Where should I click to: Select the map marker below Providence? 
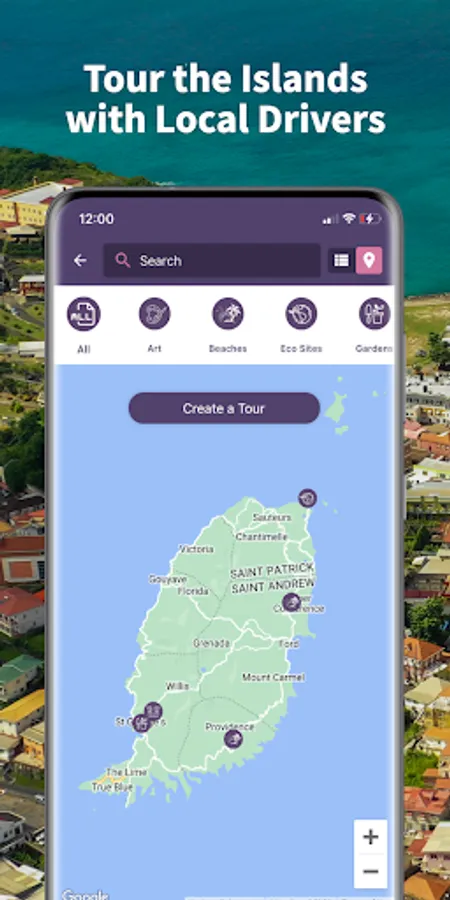click(233, 739)
